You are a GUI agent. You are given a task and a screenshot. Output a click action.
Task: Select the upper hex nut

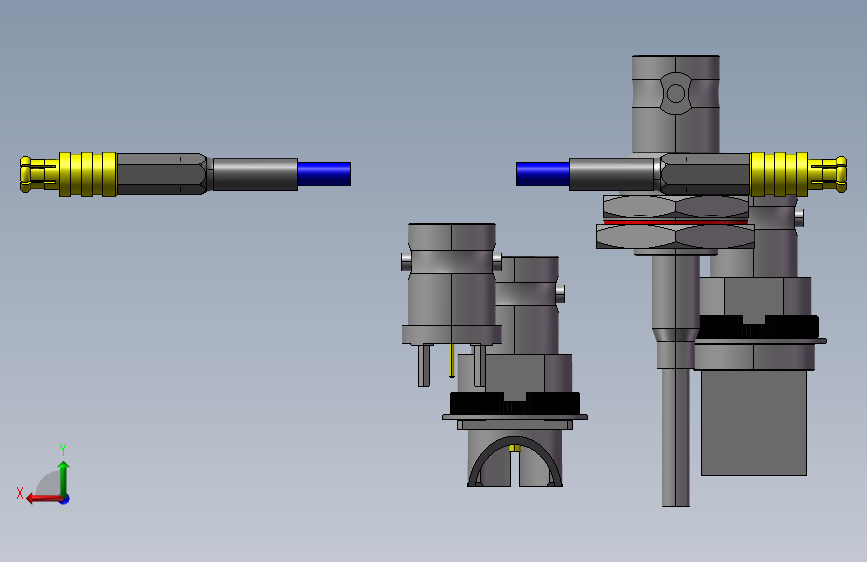pyautogui.click(x=676, y=207)
